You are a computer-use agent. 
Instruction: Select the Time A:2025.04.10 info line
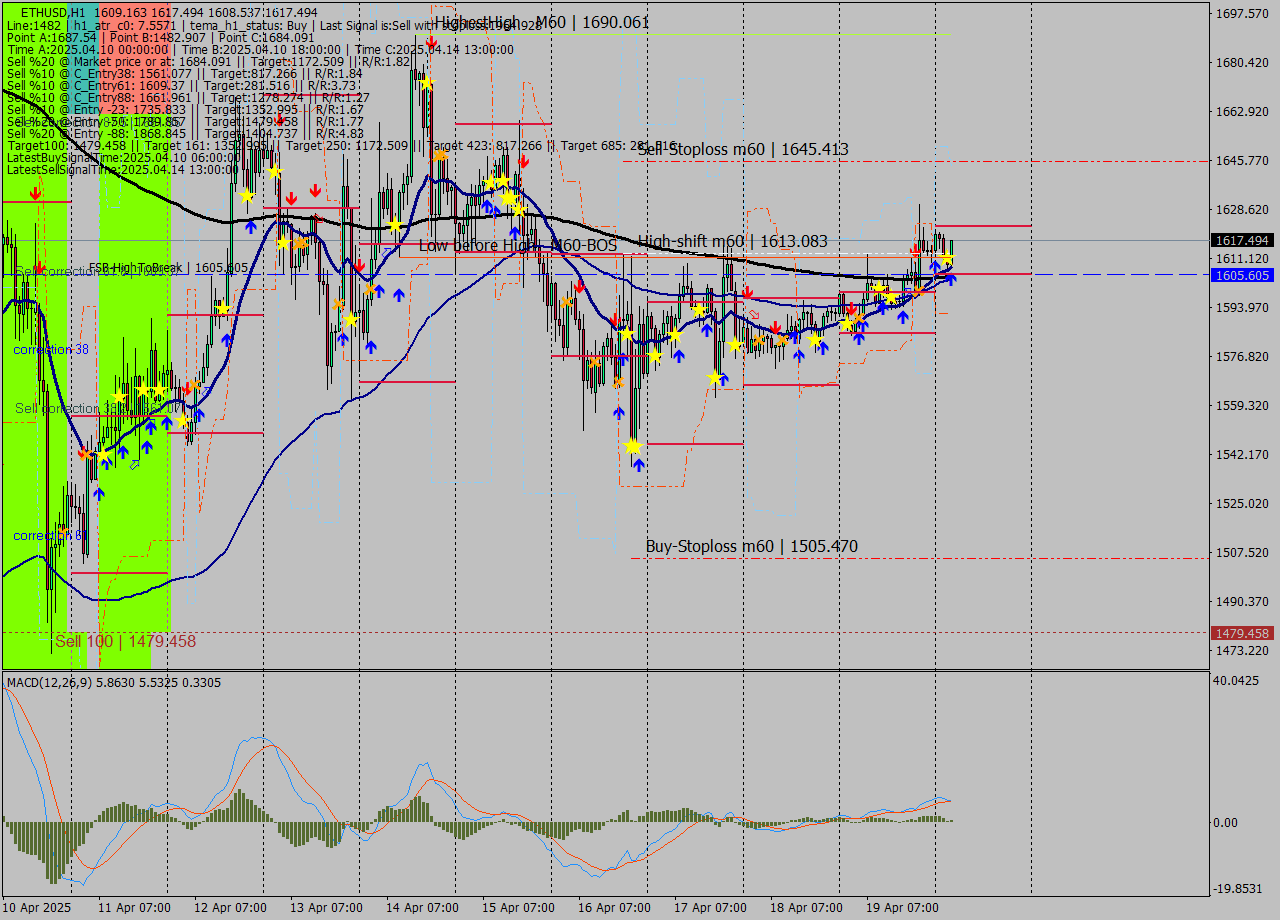click(x=260, y=49)
